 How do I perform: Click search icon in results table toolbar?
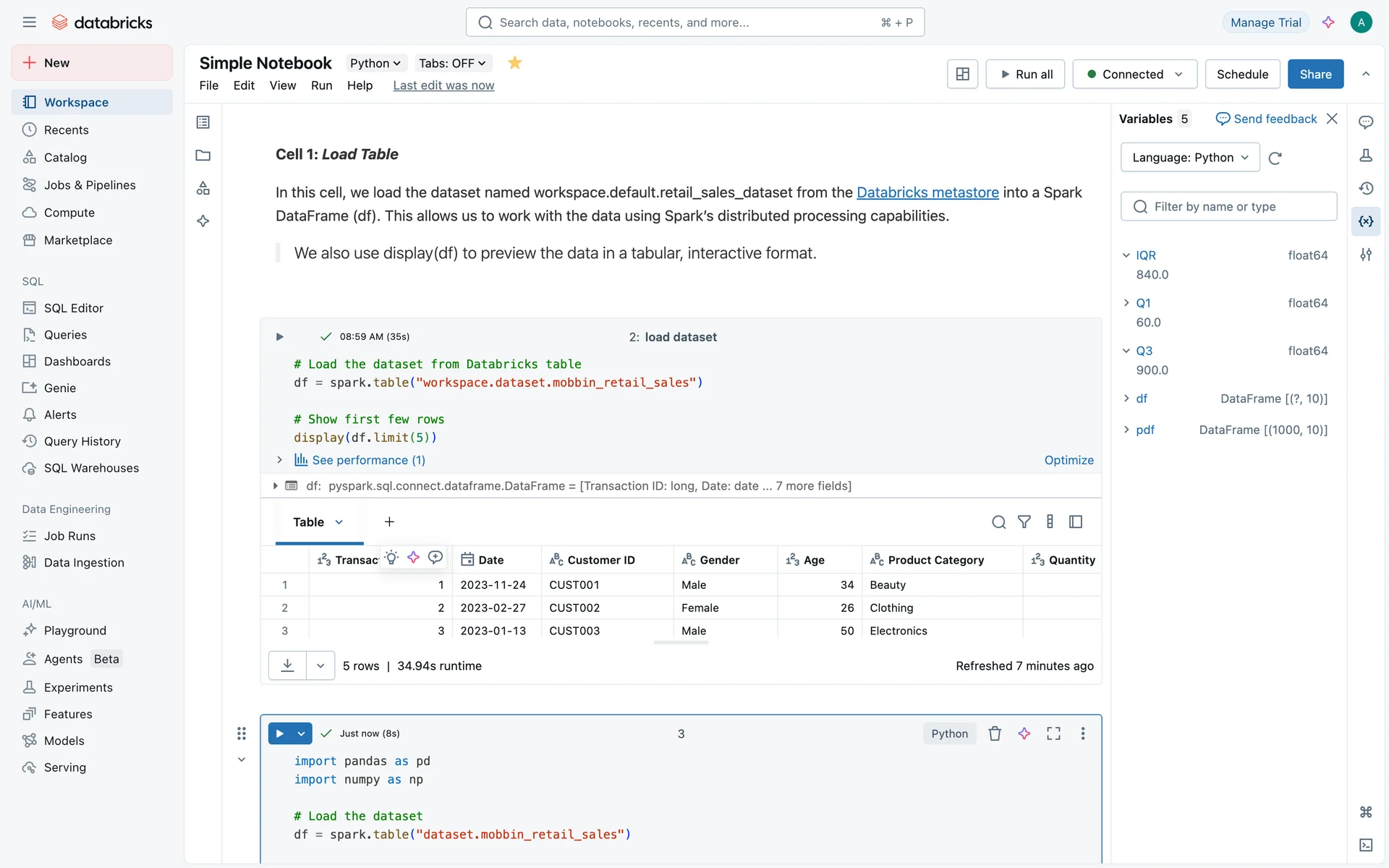(x=998, y=522)
